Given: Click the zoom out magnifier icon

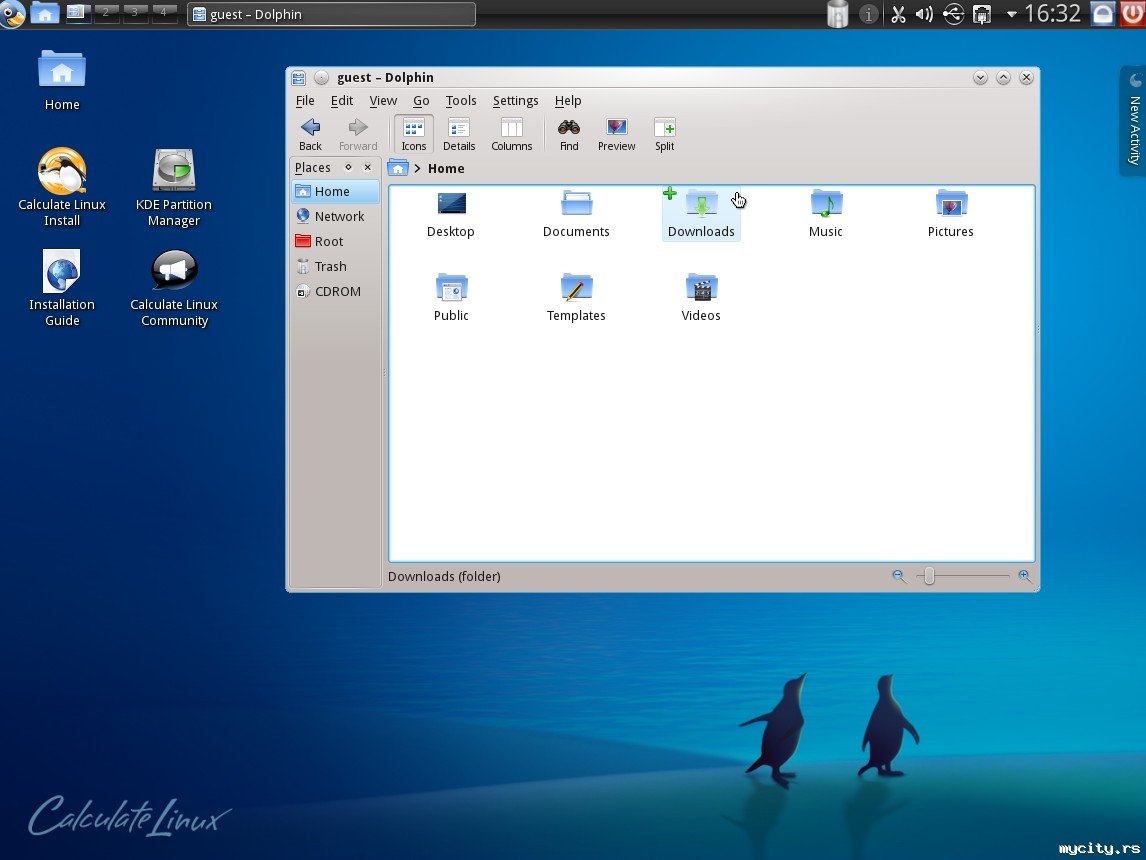Looking at the screenshot, I should (899, 576).
